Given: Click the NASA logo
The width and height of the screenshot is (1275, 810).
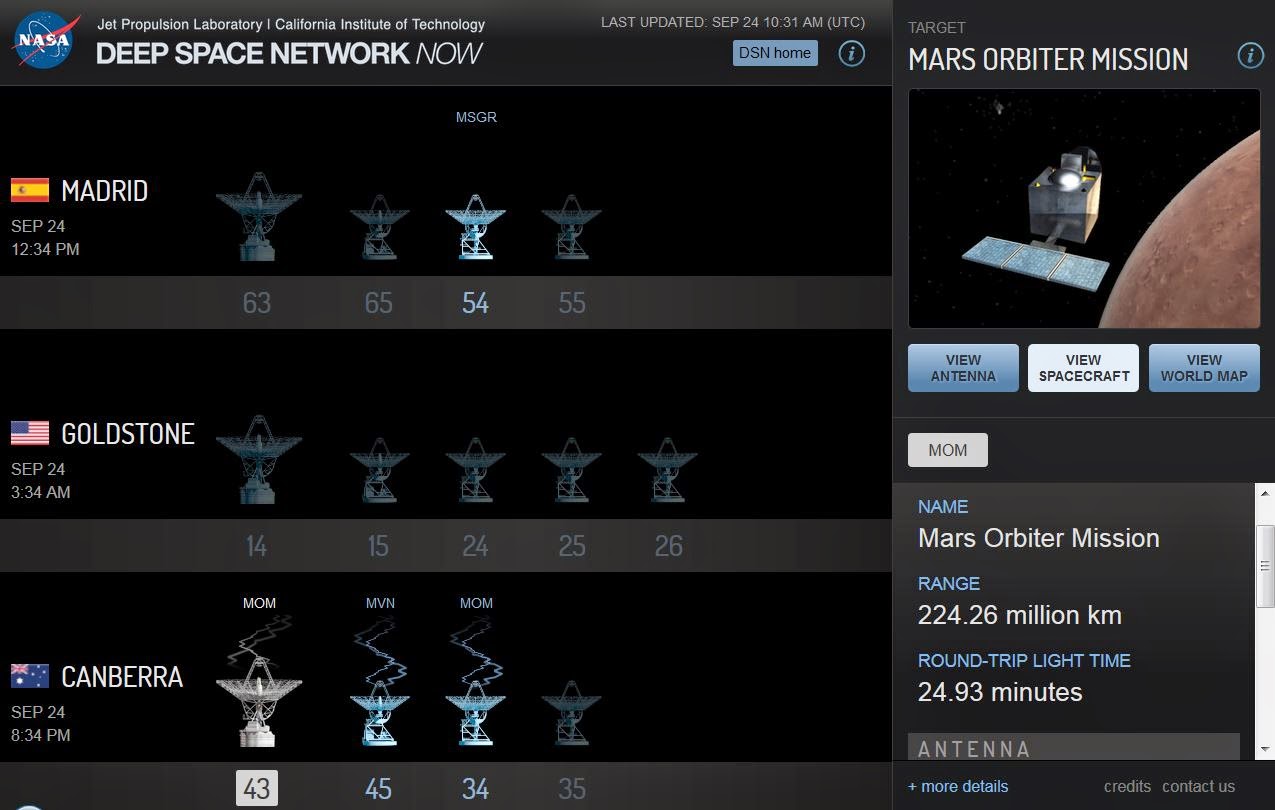Looking at the screenshot, I should pyautogui.click(x=46, y=41).
